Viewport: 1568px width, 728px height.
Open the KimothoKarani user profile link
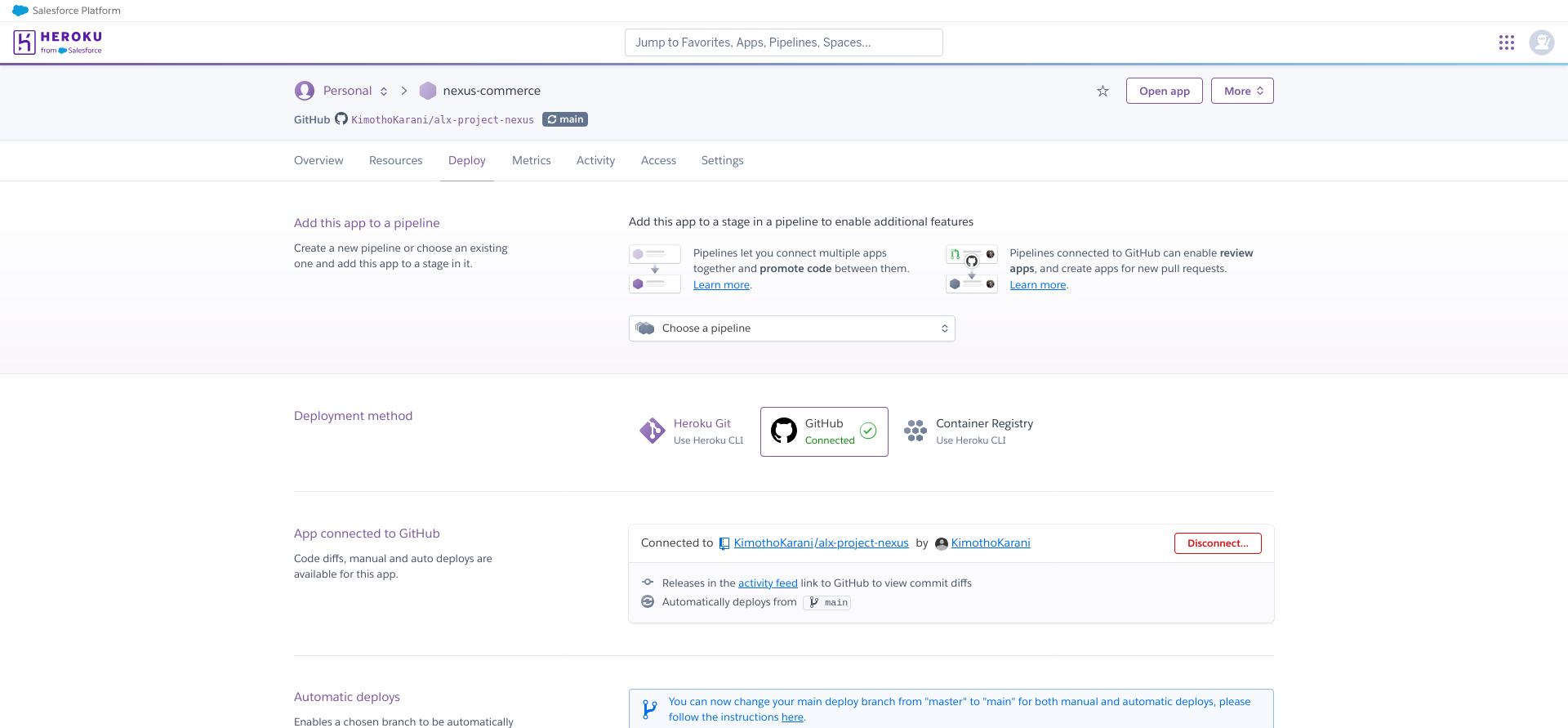pyautogui.click(x=991, y=543)
